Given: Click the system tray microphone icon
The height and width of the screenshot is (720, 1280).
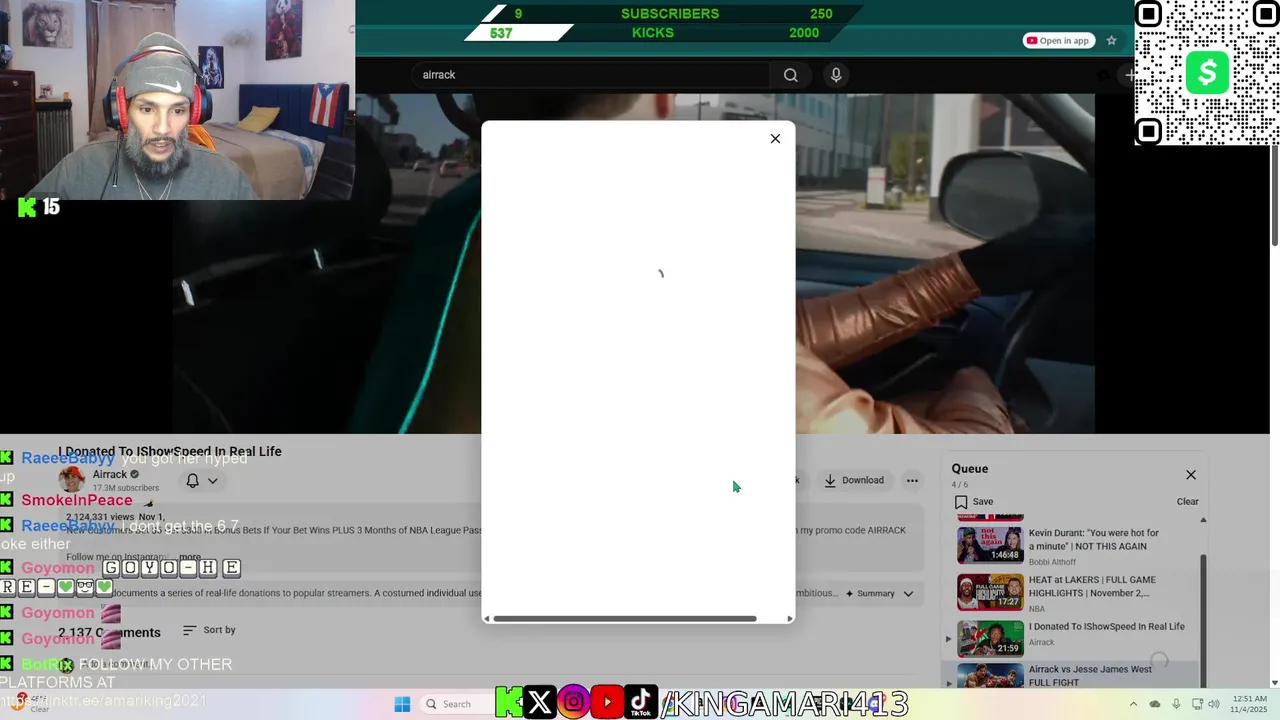Looking at the screenshot, I should click(1176, 704).
